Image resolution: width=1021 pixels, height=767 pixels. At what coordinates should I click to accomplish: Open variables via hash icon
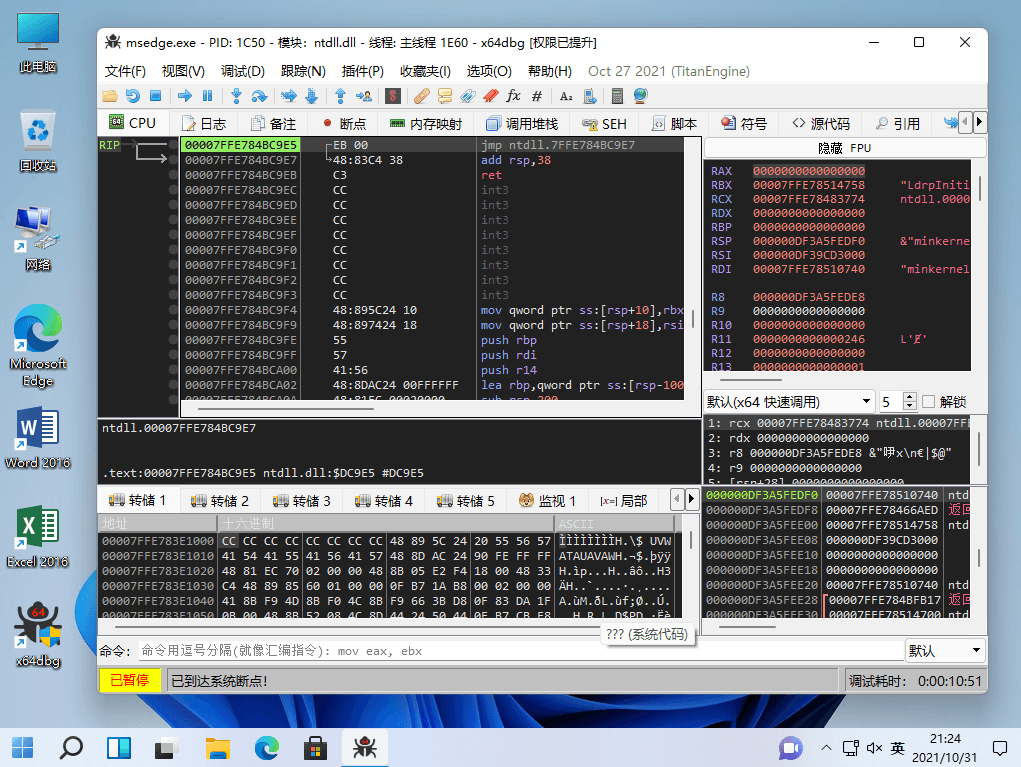coord(537,96)
